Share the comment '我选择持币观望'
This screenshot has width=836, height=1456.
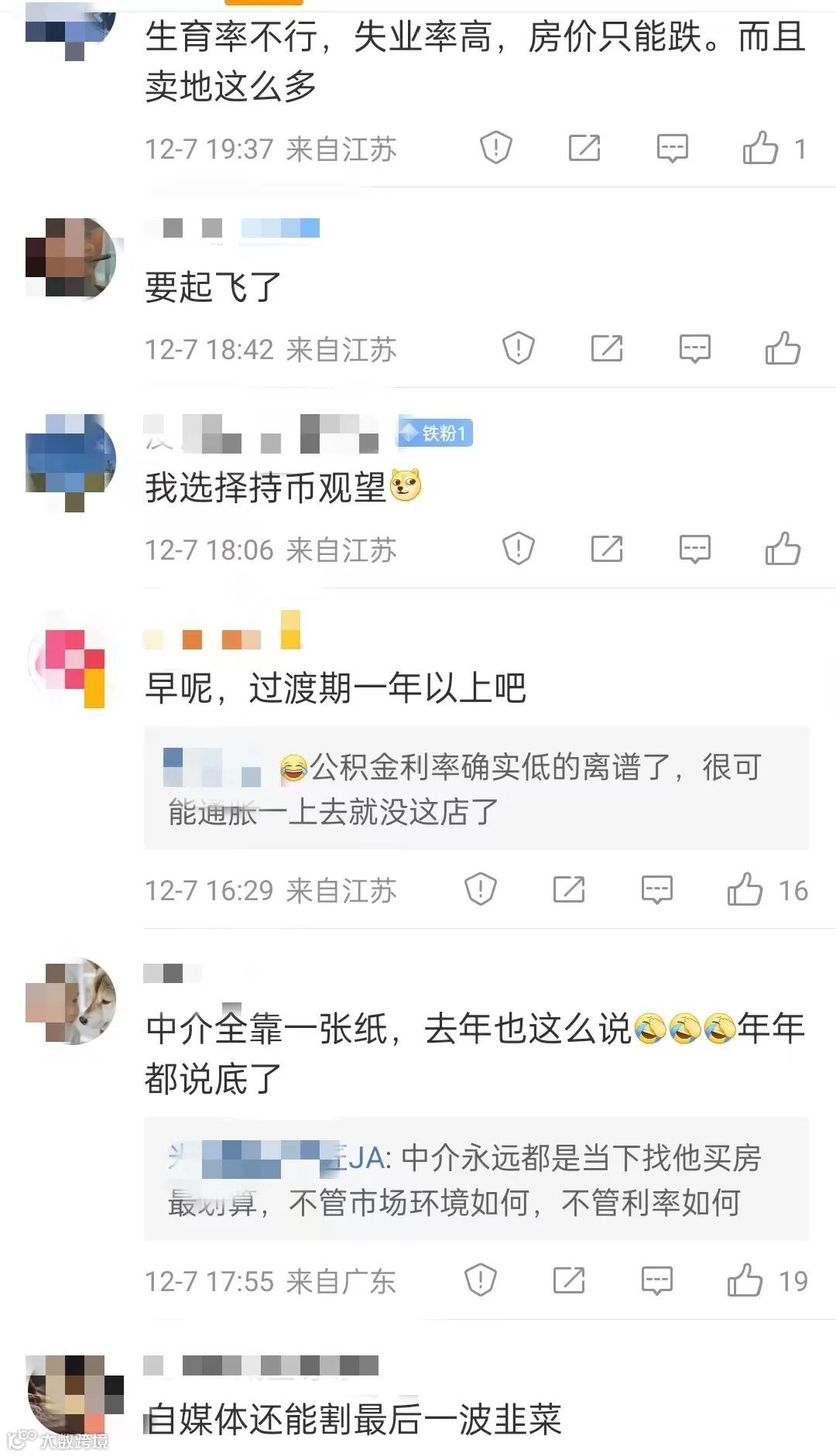tap(607, 549)
